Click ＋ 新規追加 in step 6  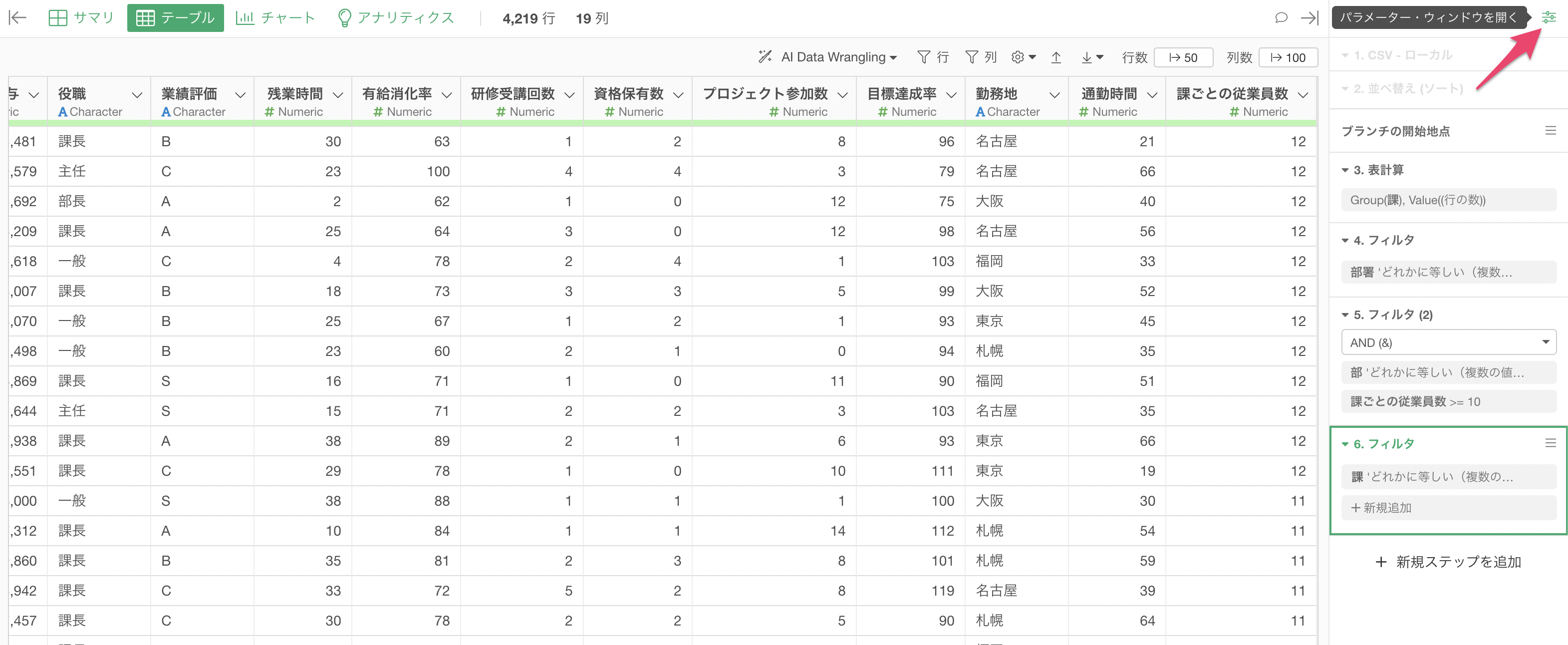pyautogui.click(x=1449, y=507)
